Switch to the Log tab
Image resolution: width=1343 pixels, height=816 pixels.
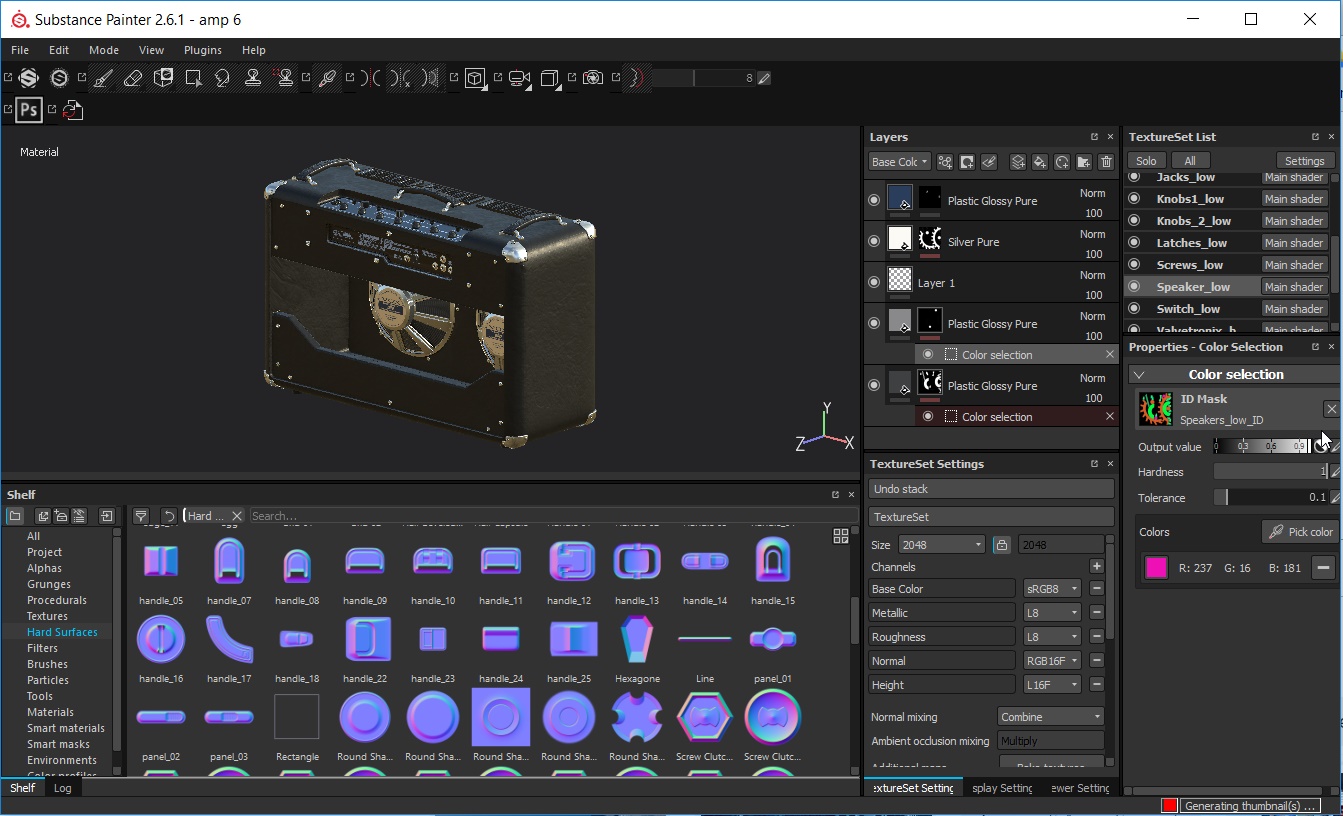coord(62,788)
